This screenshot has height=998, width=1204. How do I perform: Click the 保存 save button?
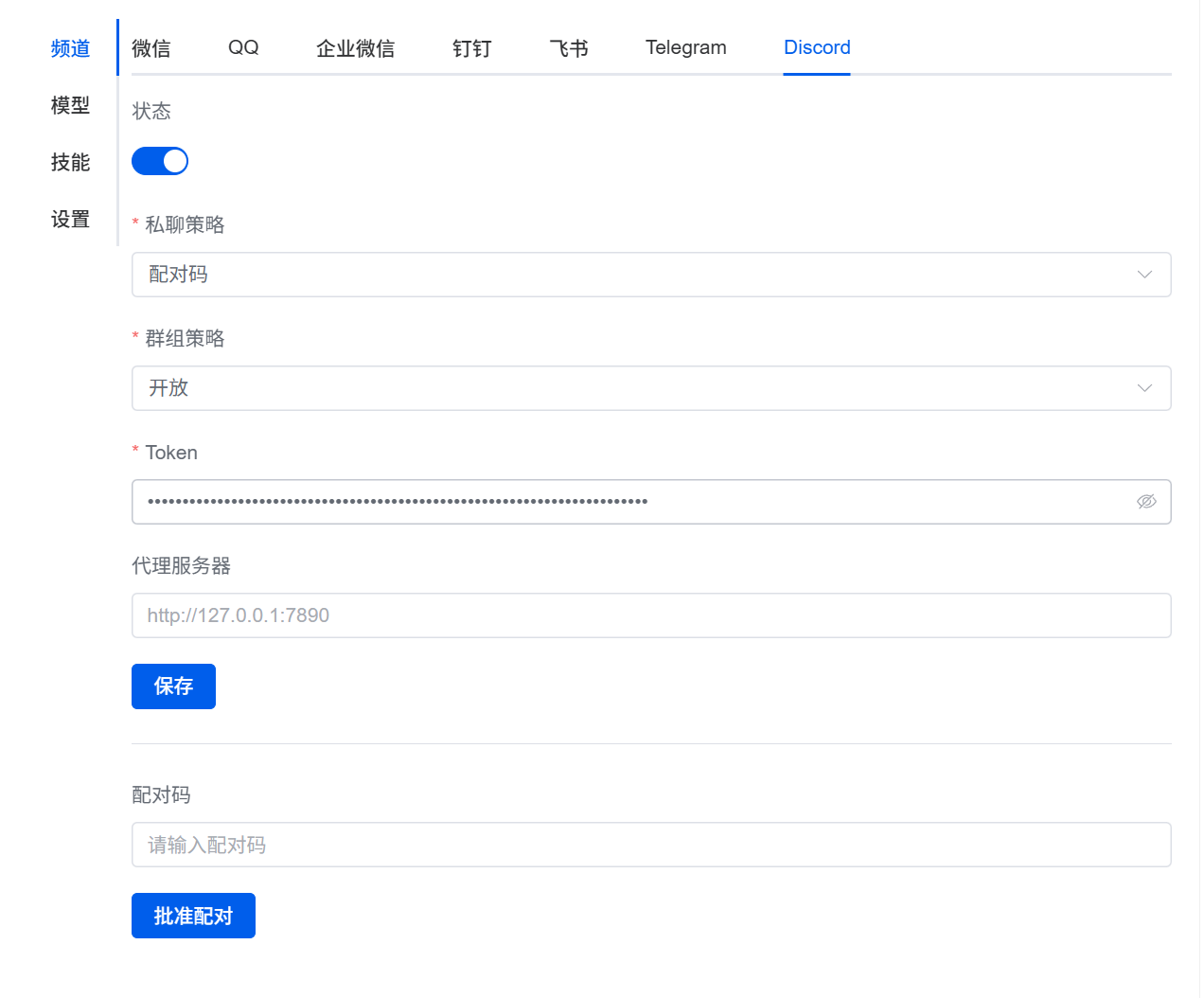[x=173, y=686]
